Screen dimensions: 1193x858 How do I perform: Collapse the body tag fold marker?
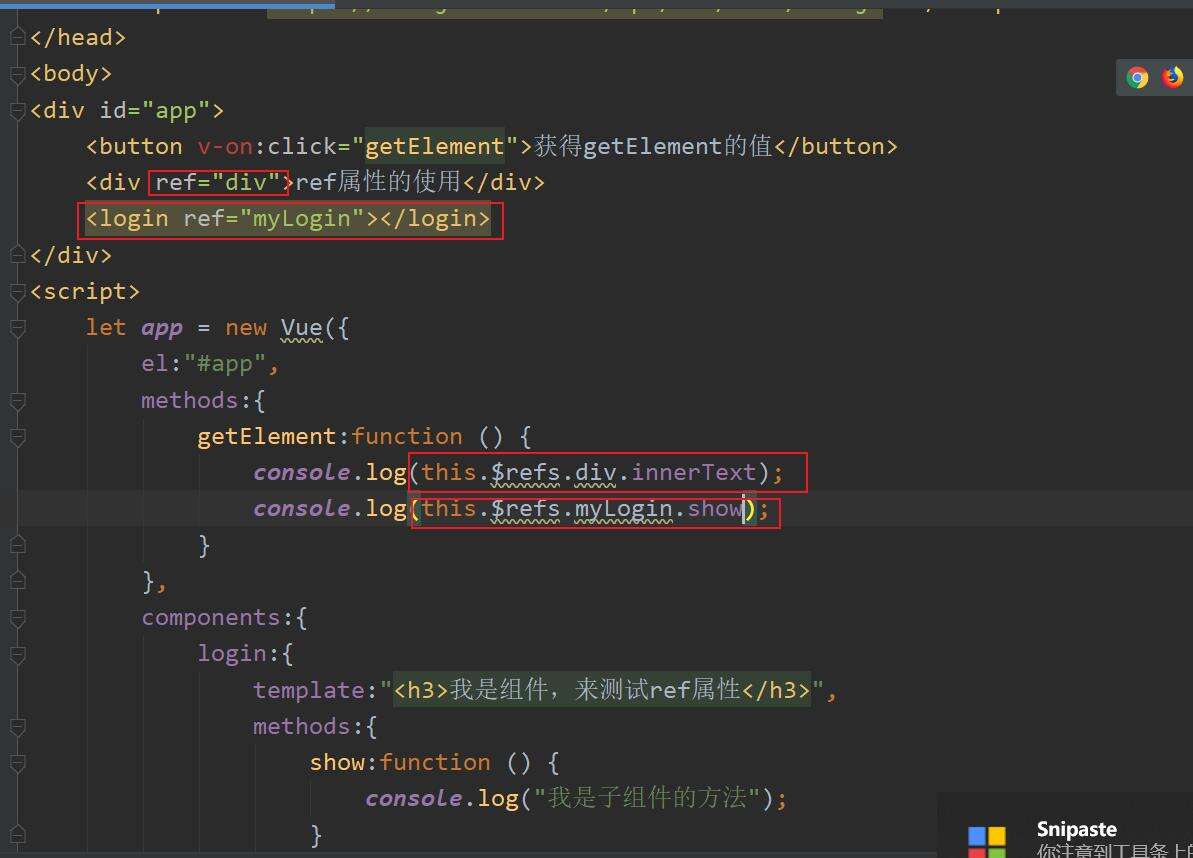pyautogui.click(x=17, y=74)
